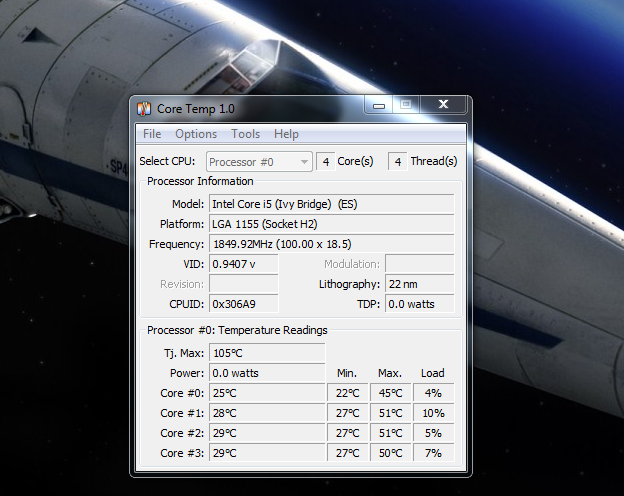Click the Core(s) count field

pos(326,162)
